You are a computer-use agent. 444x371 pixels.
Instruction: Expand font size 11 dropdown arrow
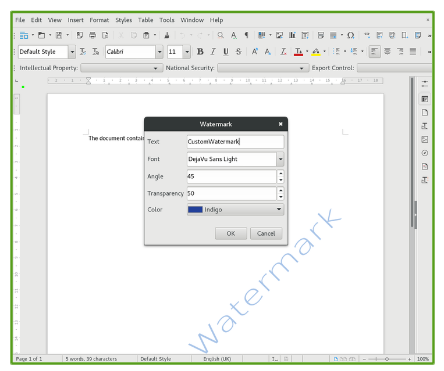(x=187, y=52)
